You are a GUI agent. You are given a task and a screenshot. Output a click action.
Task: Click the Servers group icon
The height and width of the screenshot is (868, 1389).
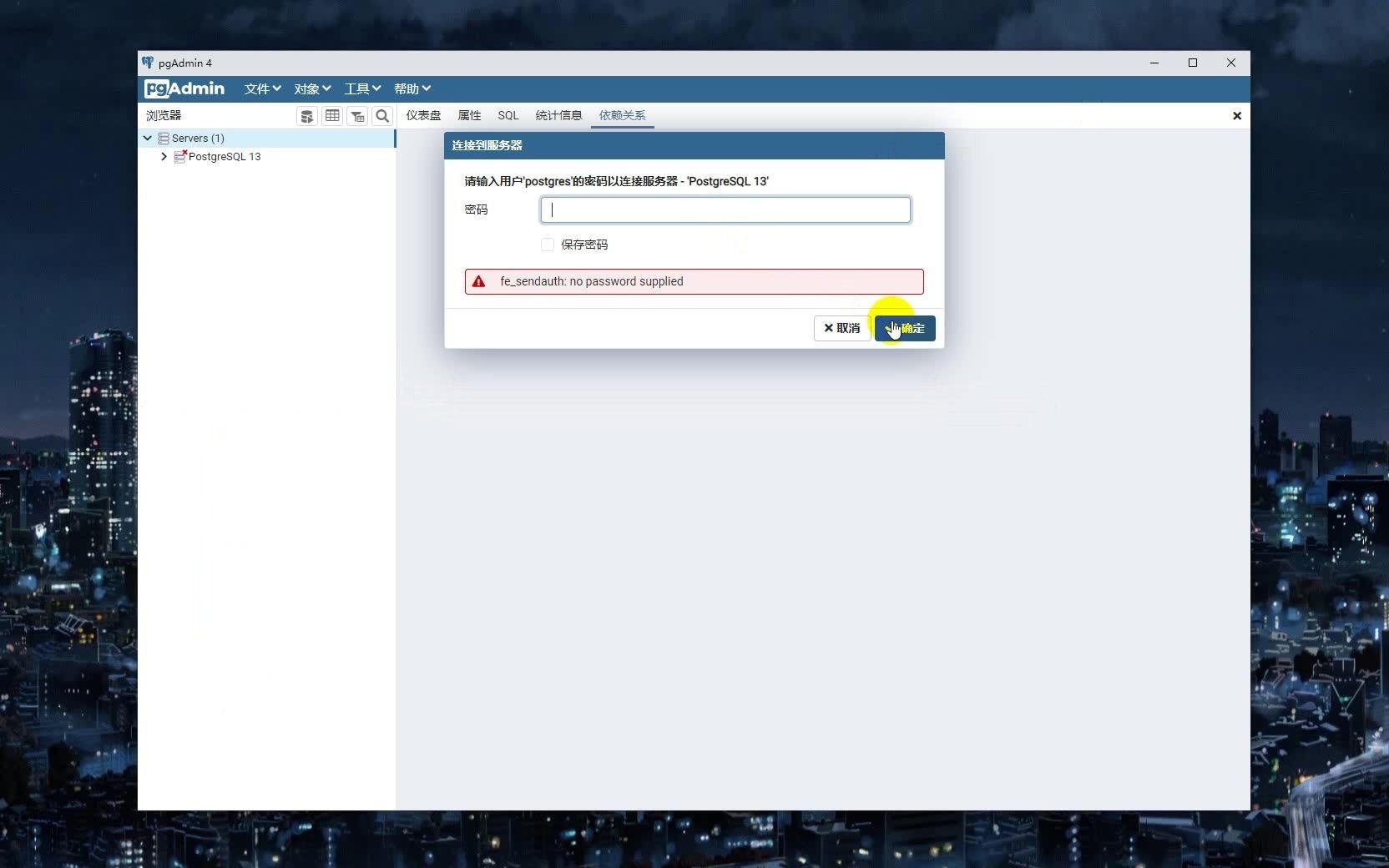[x=164, y=139]
